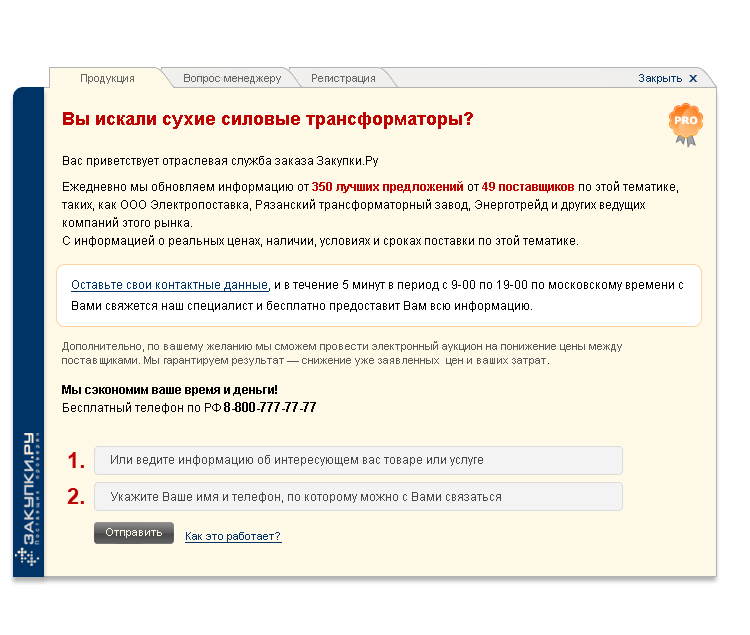The width and height of the screenshot is (750, 635).
Task: Click the bold Мы сэкономим ваше время text
Action: click(169, 390)
